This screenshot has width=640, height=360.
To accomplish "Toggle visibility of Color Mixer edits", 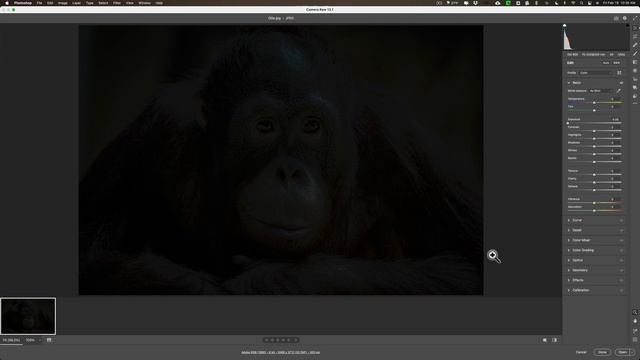I will tap(621, 240).
